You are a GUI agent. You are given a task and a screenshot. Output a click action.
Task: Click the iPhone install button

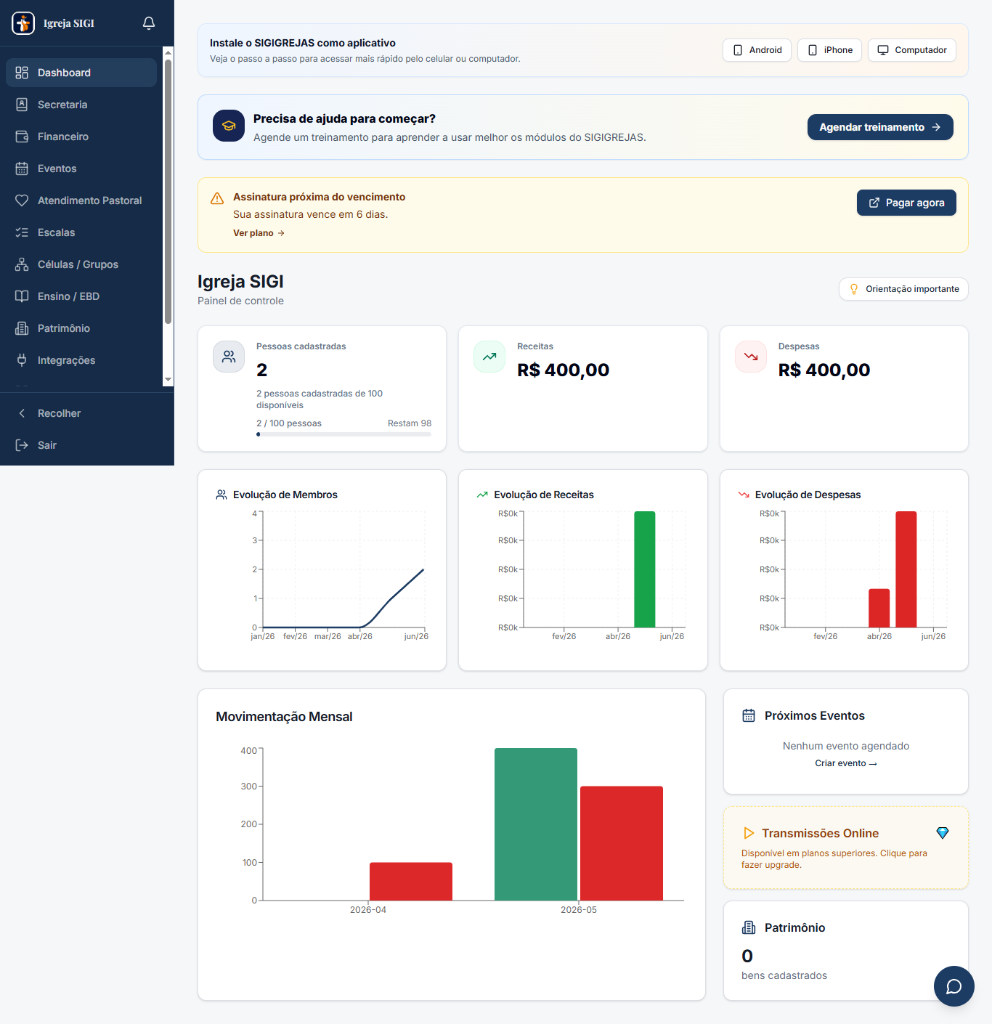click(830, 50)
